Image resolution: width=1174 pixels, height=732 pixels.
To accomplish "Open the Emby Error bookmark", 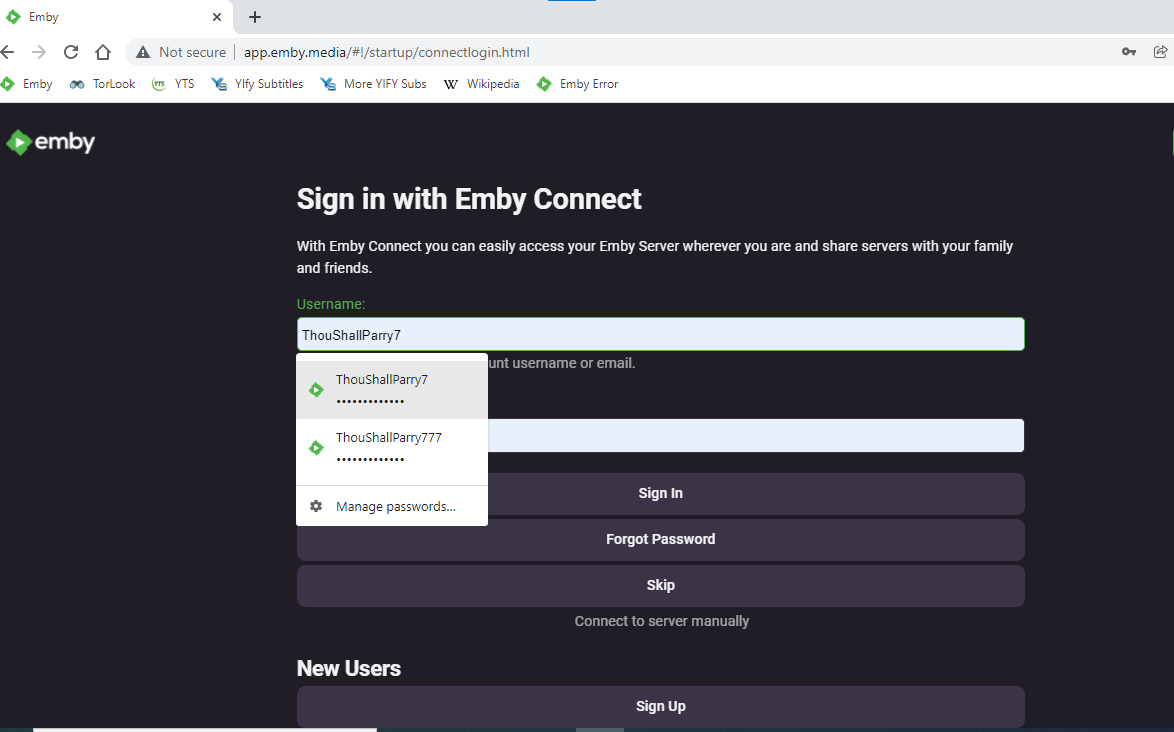I will pos(577,84).
